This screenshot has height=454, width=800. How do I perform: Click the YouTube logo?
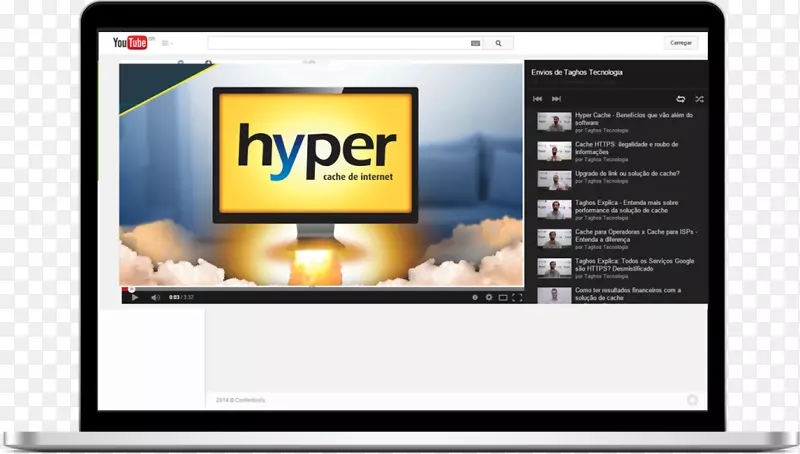click(130, 42)
